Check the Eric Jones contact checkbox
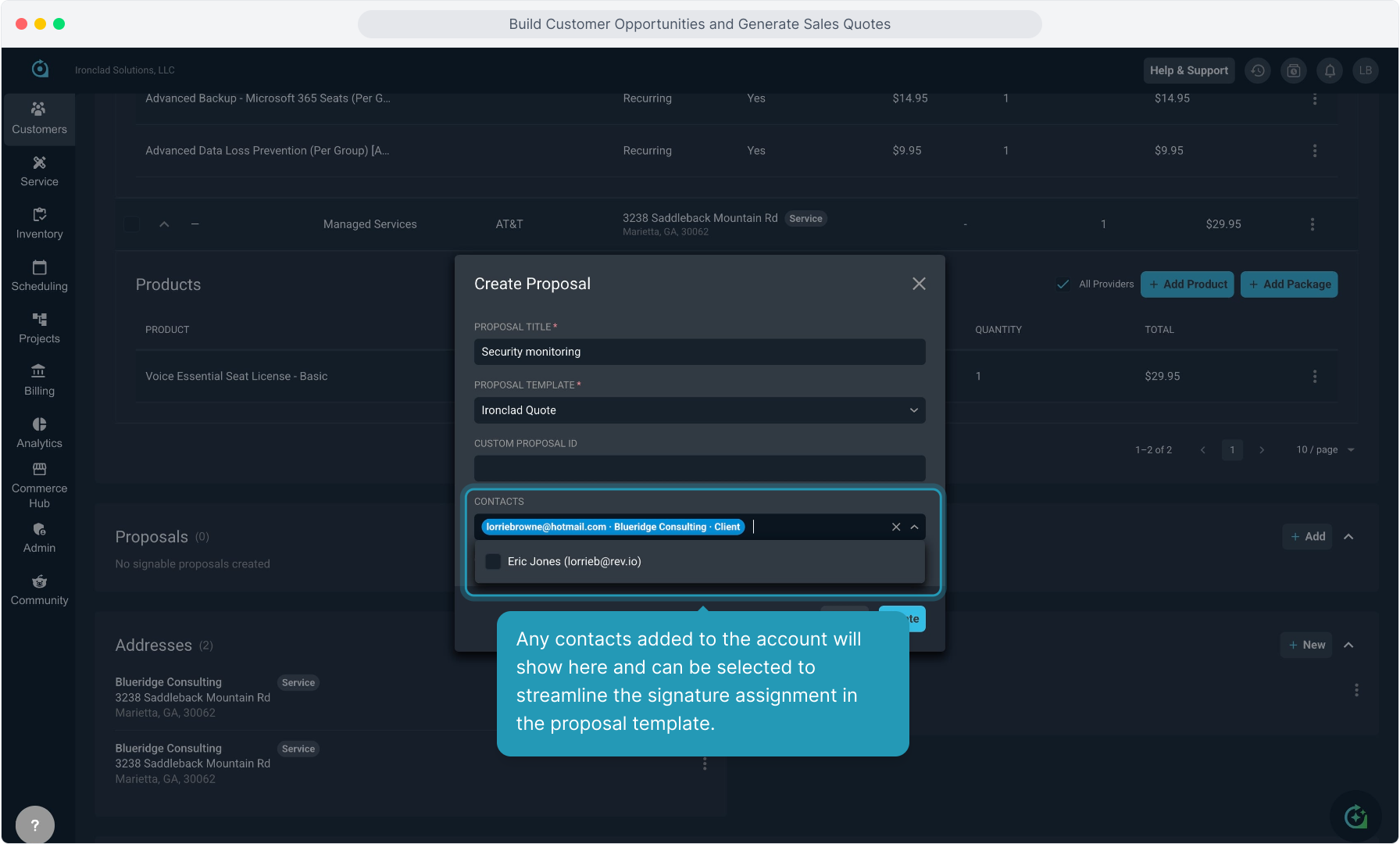This screenshot has width=1400, height=844. click(x=493, y=561)
